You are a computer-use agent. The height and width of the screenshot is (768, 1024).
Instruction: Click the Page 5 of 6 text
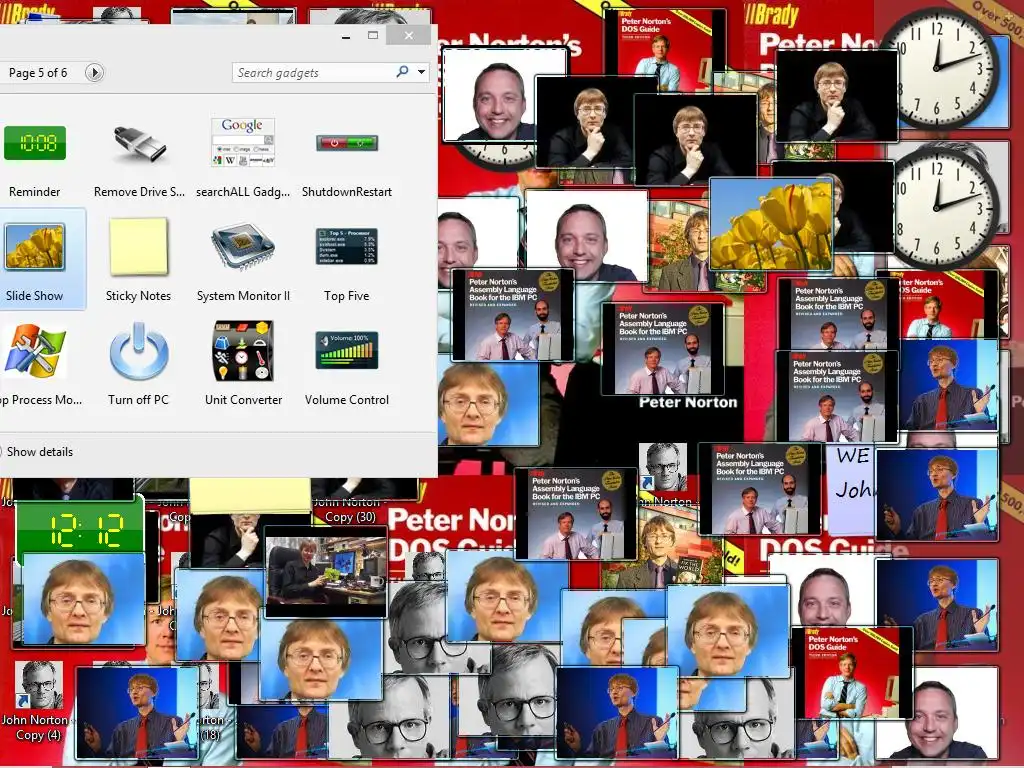[x=38, y=72]
